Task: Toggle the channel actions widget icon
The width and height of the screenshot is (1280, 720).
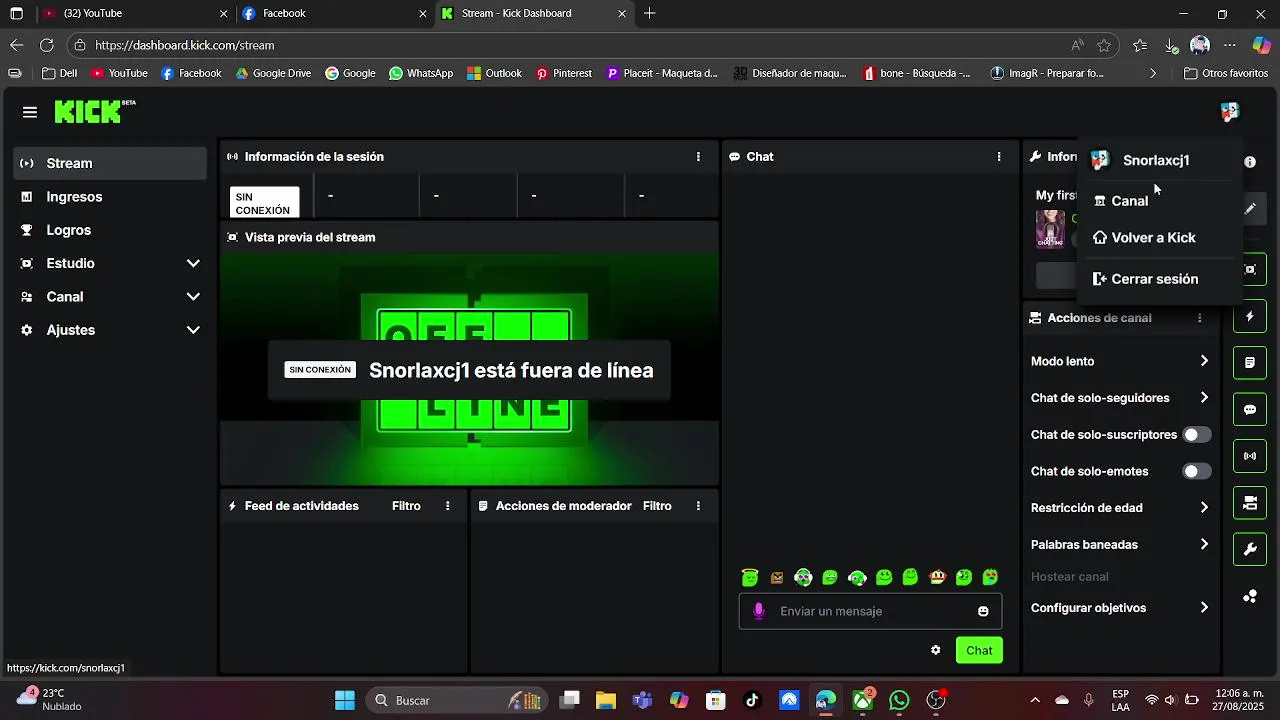Action: (1250, 503)
